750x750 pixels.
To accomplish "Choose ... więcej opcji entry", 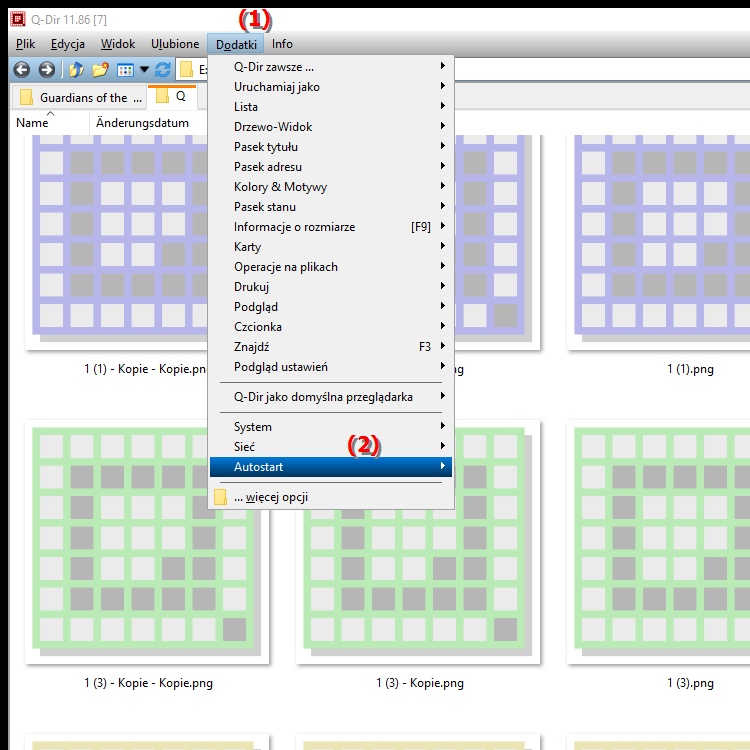I will [x=331, y=497].
